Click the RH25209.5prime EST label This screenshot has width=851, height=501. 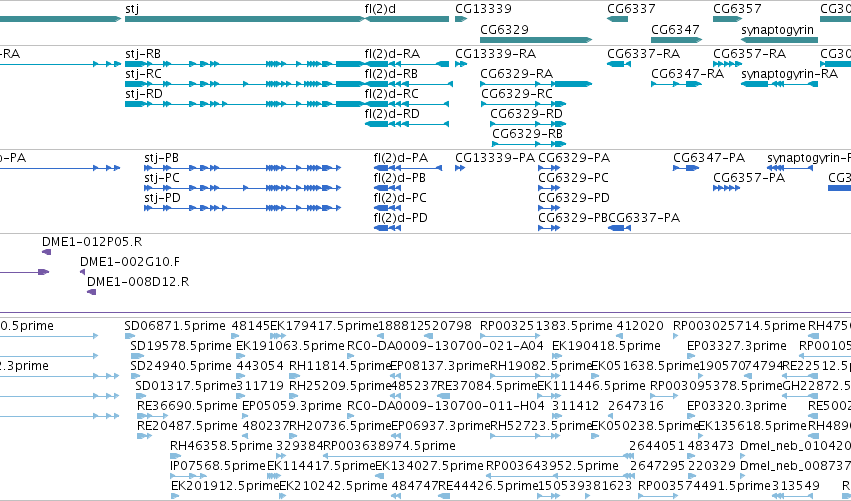coord(340,386)
